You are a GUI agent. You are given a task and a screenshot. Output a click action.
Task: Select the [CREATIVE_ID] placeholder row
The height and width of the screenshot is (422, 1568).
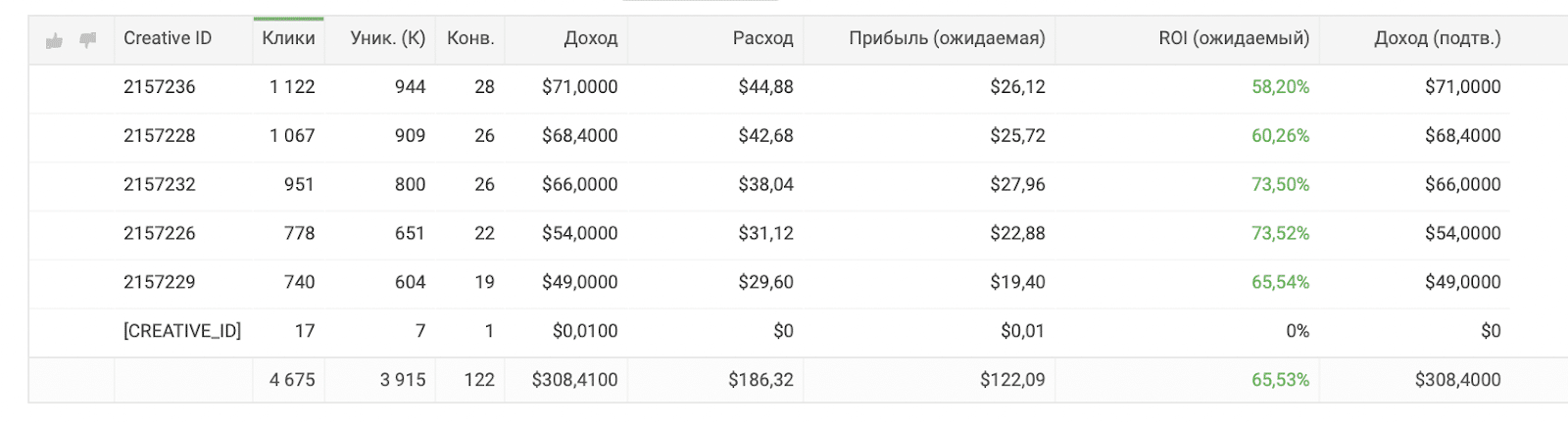768,332
